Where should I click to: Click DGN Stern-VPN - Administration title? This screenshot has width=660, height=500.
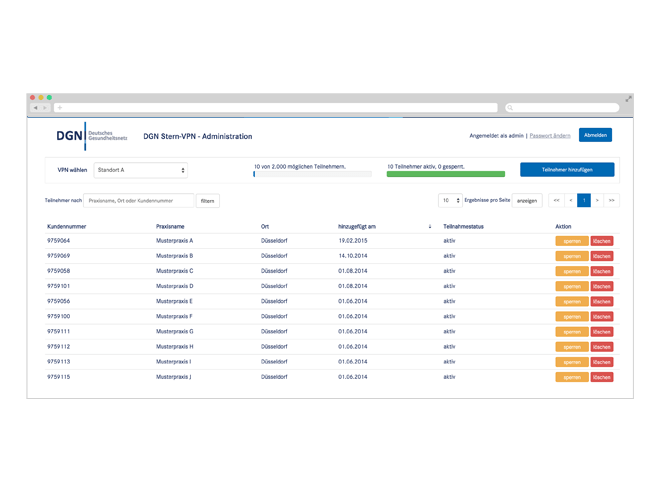click(x=198, y=136)
